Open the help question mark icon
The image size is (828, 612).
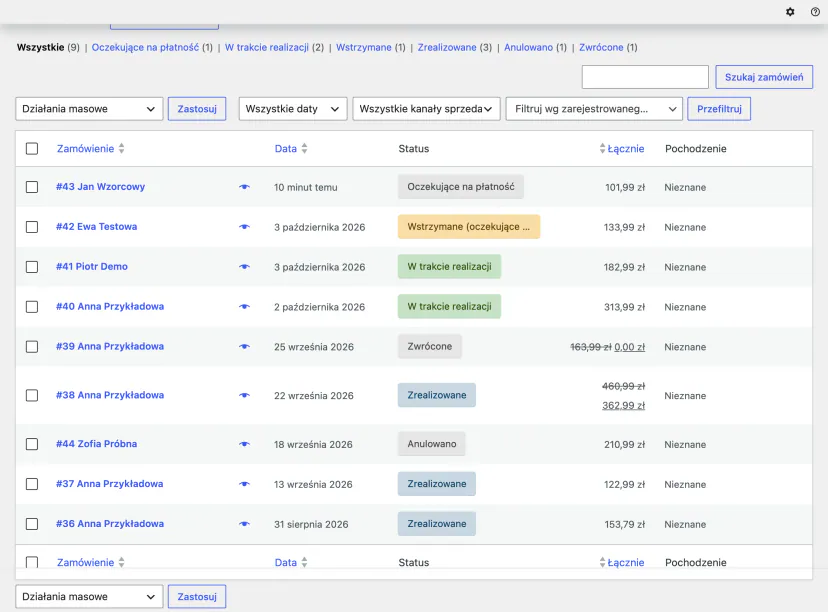point(815,12)
